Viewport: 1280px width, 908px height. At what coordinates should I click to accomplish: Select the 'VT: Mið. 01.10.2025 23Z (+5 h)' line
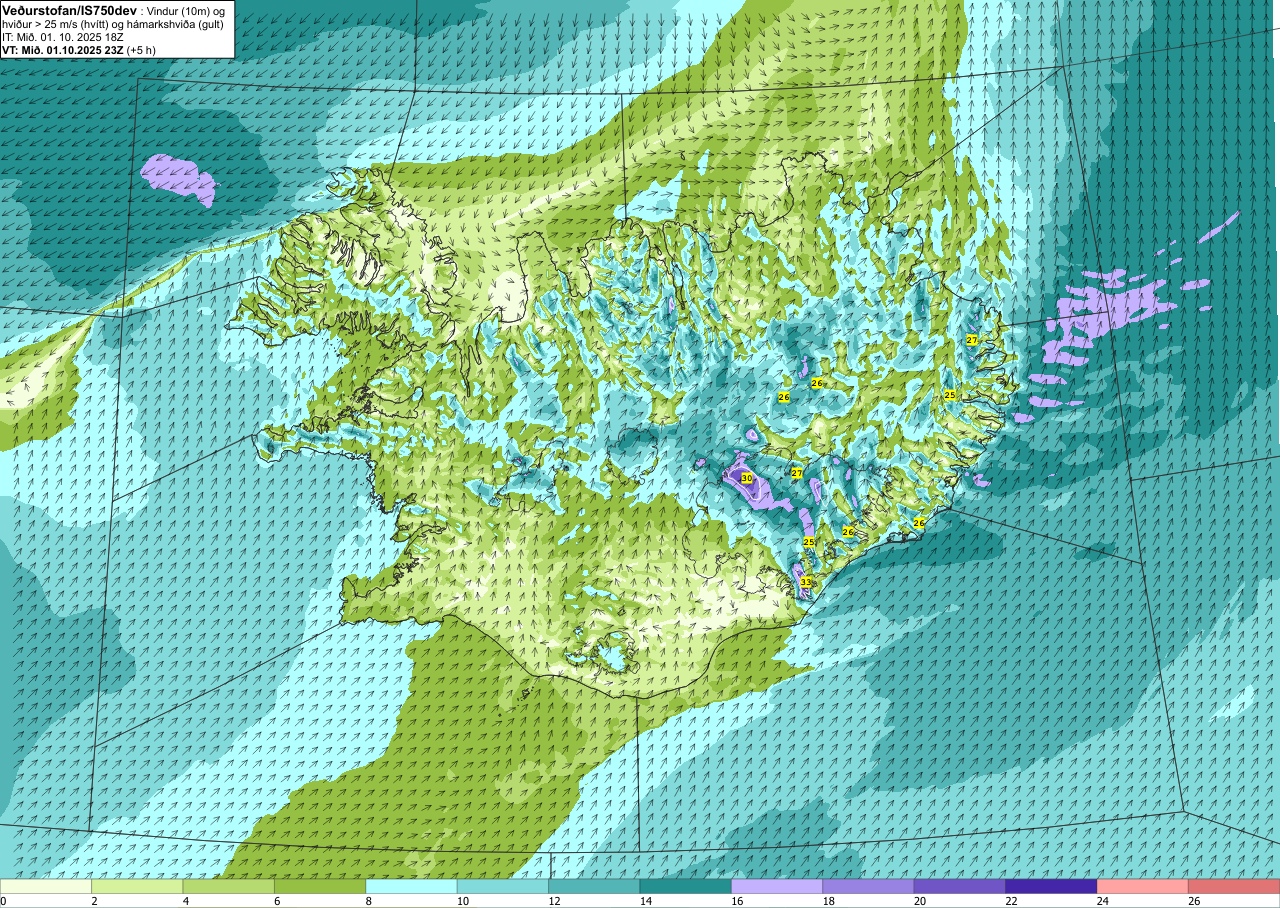pos(79,50)
